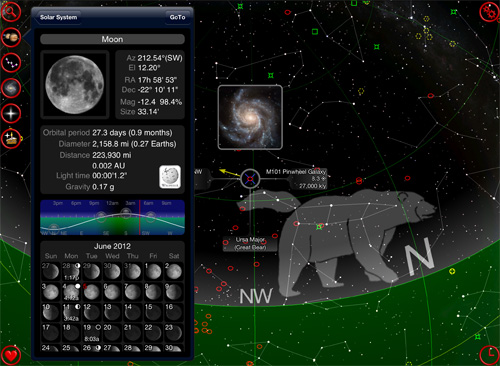Click the Gravity 0.17 g text
Screen dimensions: 500x366
click(90, 187)
